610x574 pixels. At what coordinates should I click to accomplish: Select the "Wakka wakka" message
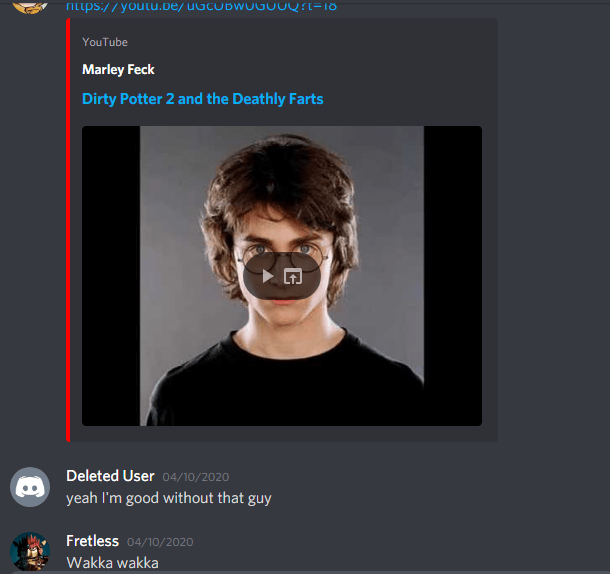(112, 563)
